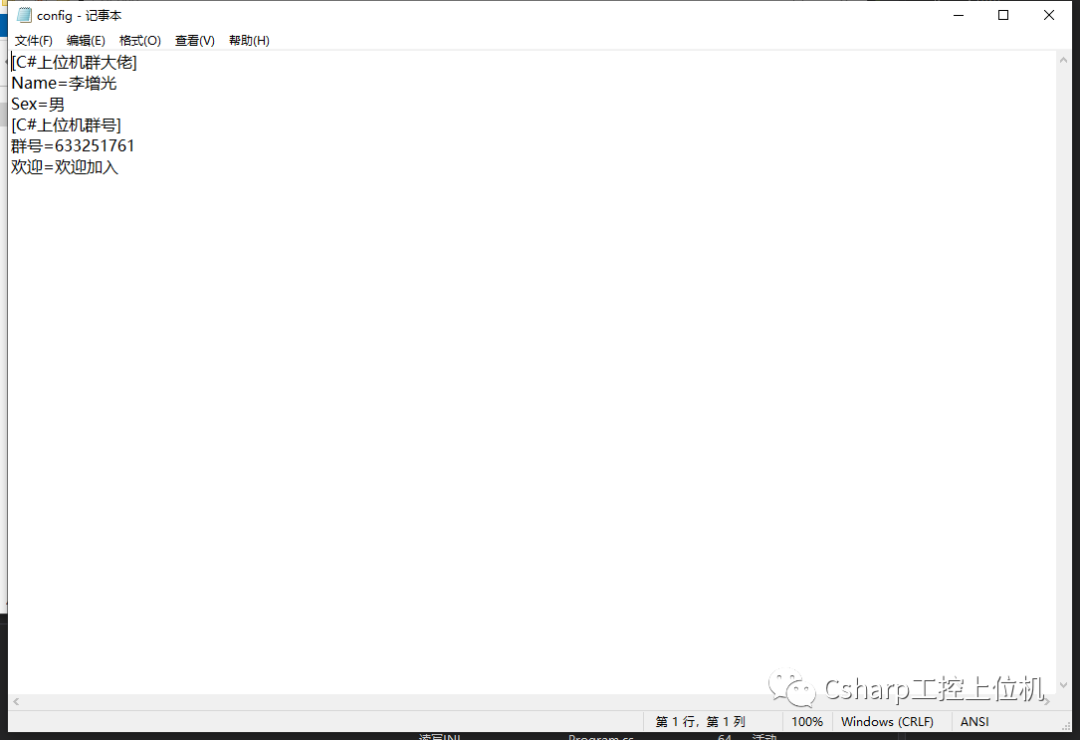Screen dimensions: 1080x740
Task: Open the 格式(O) menu
Action: coord(140,41)
